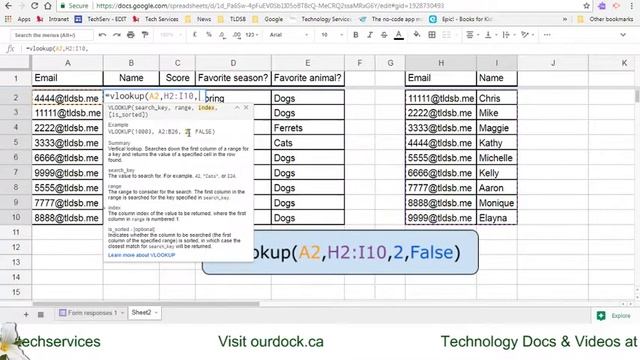This screenshot has height=360, width=640.
Task: Open Other bookmarks folder
Action: pyautogui.click(x=605, y=19)
